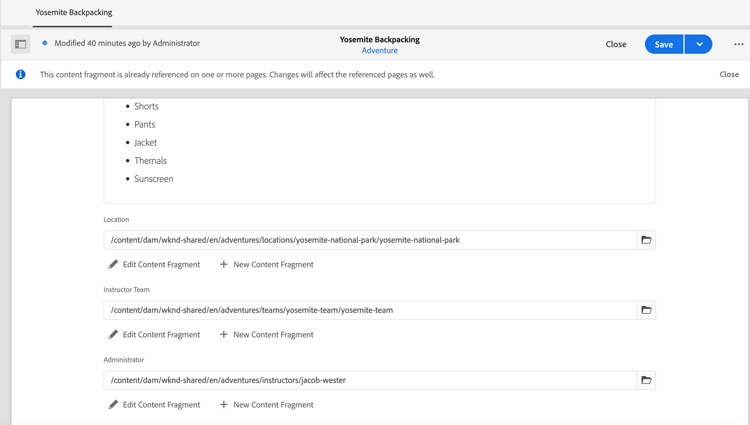Save the content fragment
The width and height of the screenshot is (750, 425).
(x=663, y=44)
